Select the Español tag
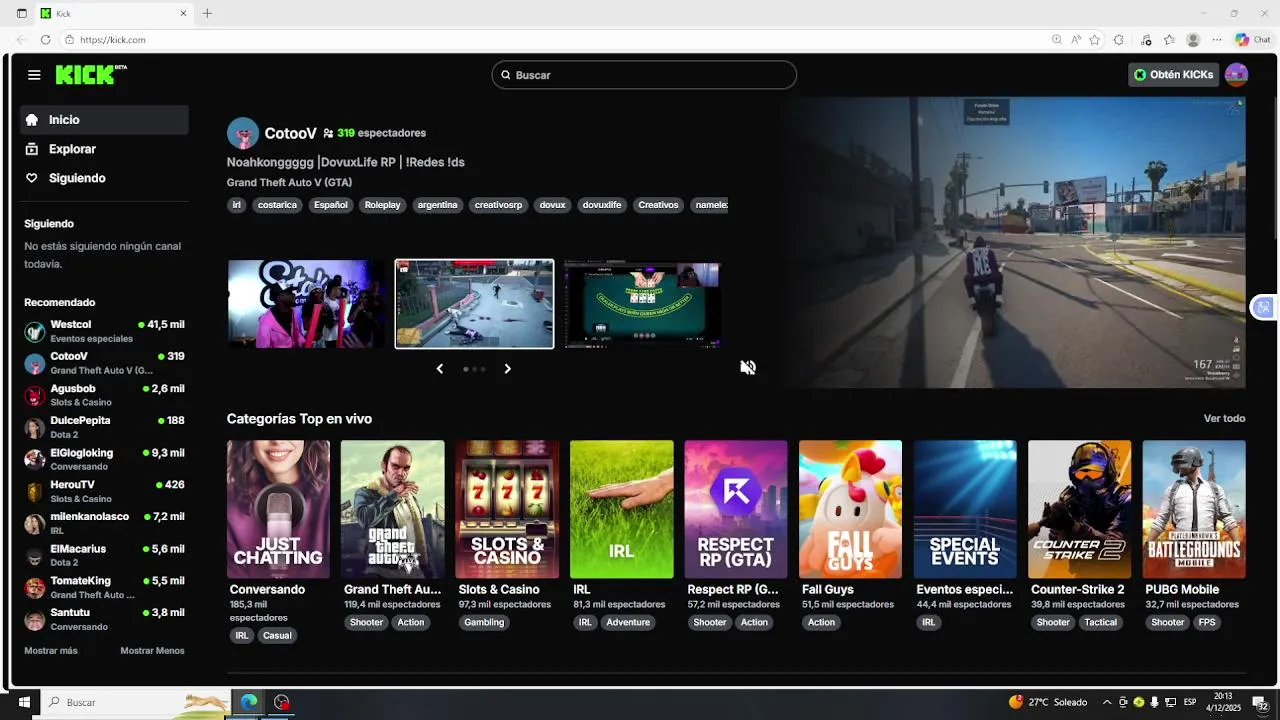1280x720 pixels. [x=331, y=205]
